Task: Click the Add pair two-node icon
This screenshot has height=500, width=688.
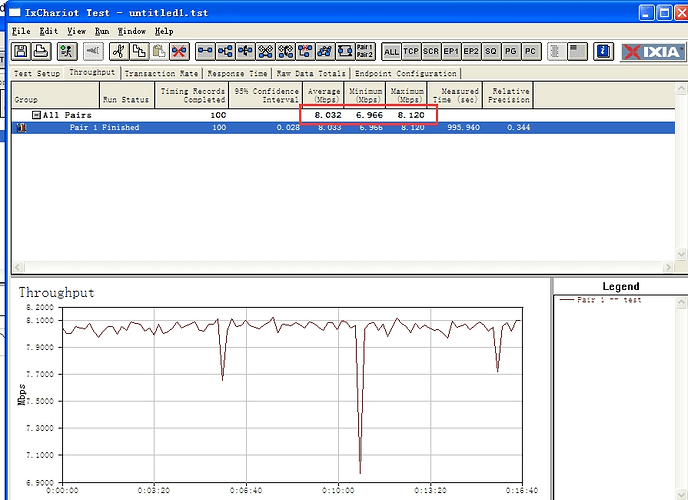Action: pyautogui.click(x=205, y=51)
